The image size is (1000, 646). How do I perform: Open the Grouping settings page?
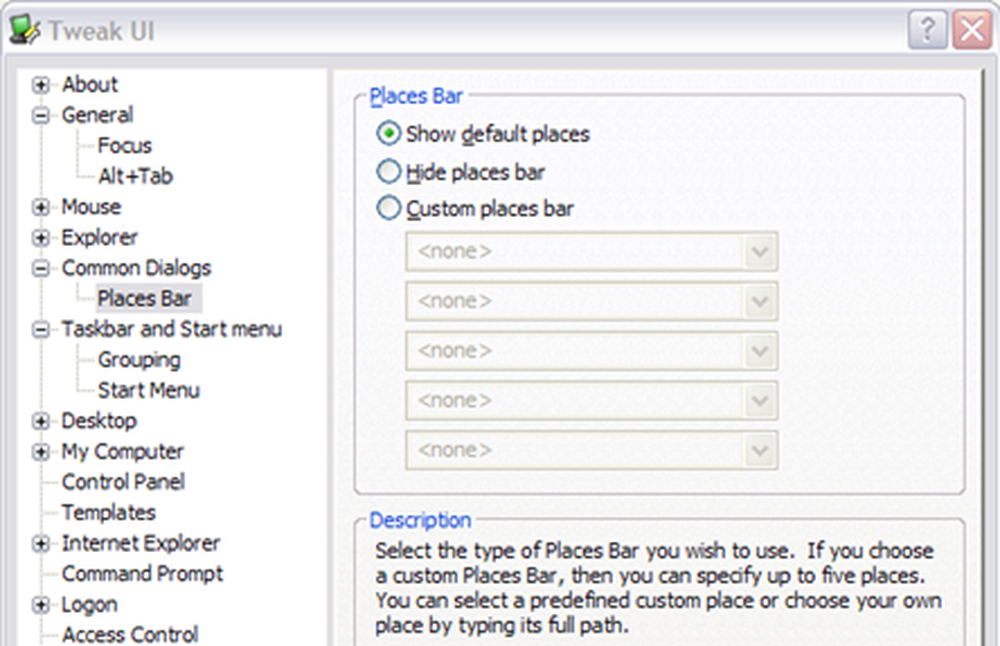pos(139,360)
